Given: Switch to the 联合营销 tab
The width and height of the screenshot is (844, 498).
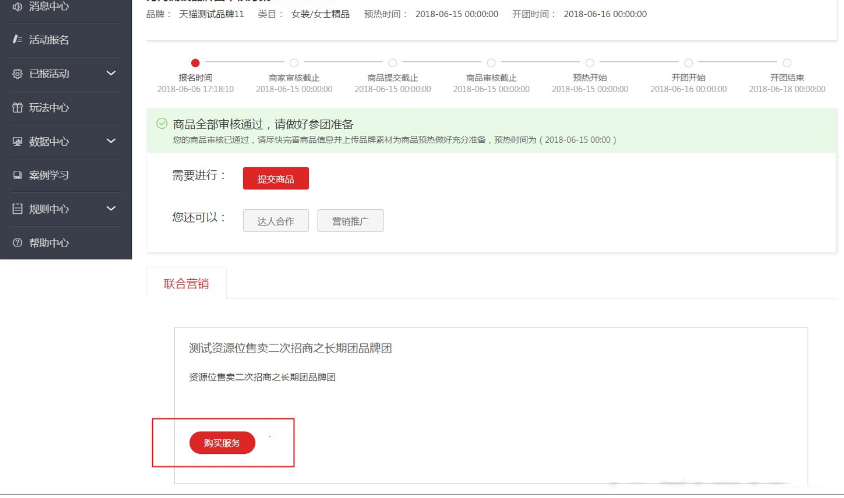Looking at the screenshot, I should [x=186, y=284].
